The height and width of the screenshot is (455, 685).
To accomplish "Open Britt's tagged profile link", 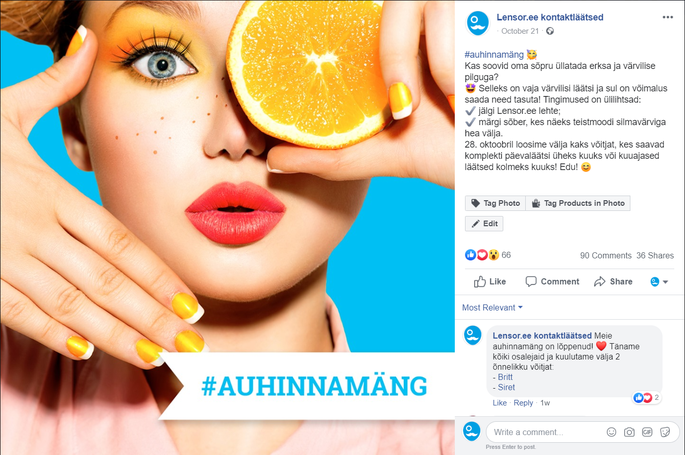I will [x=505, y=377].
